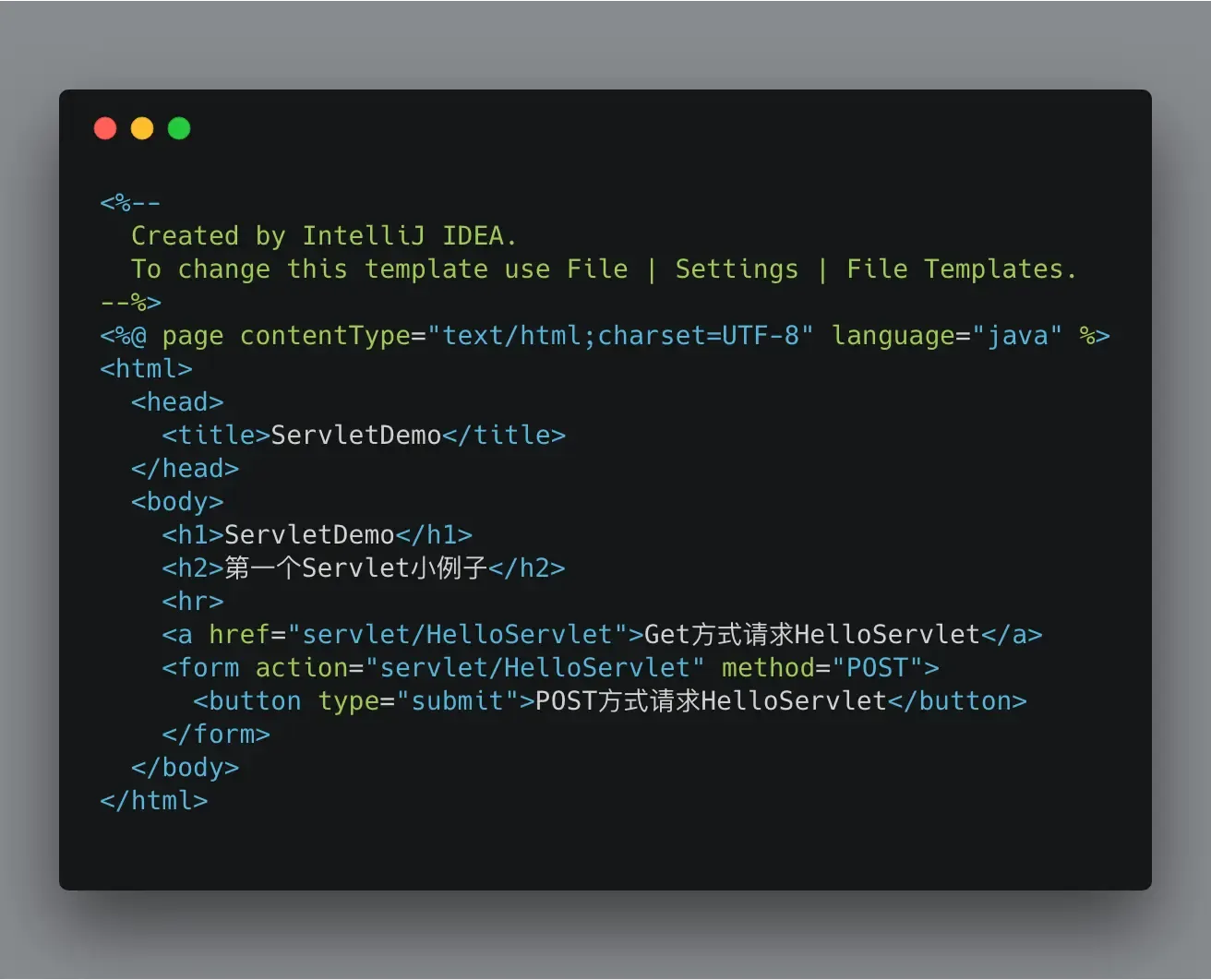Image resolution: width=1211 pixels, height=980 pixels.
Task: Click the opening <body> tag
Action: tap(177, 502)
